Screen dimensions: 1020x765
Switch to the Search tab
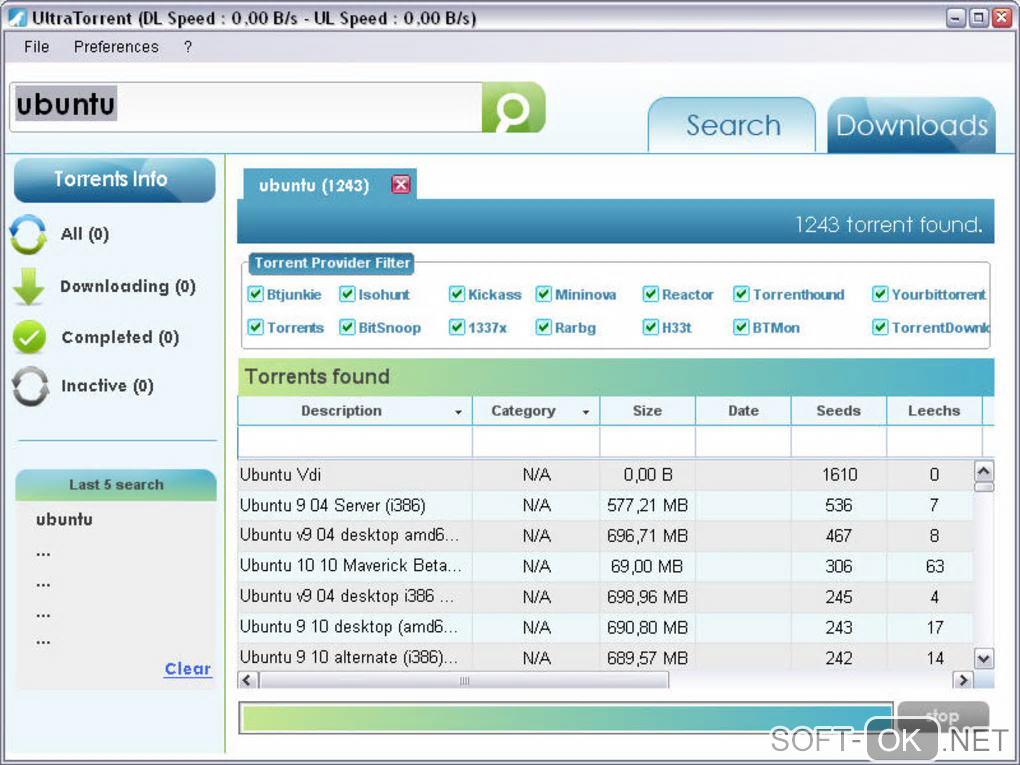tap(732, 125)
